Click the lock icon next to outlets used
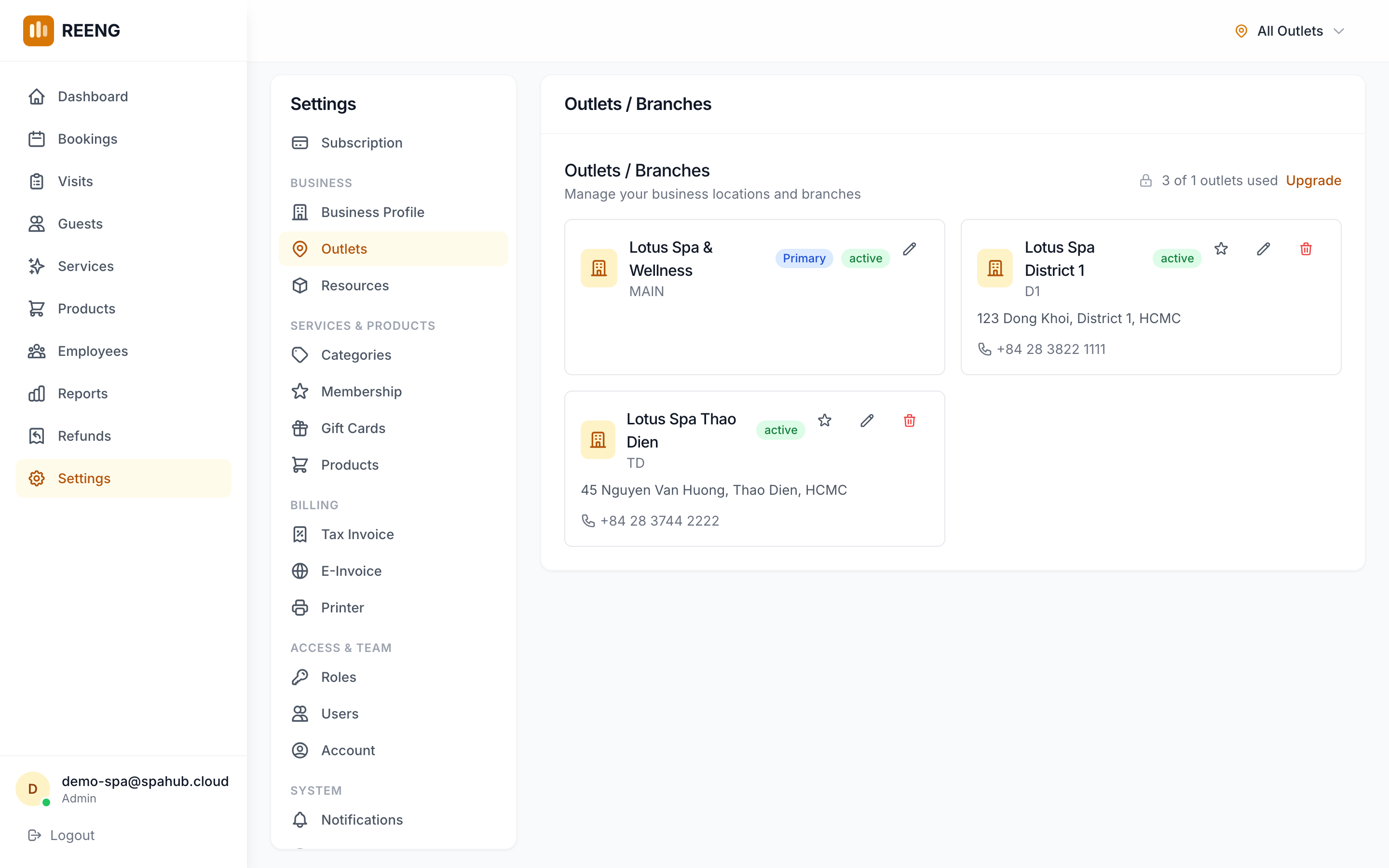The width and height of the screenshot is (1389, 868). 1145,181
